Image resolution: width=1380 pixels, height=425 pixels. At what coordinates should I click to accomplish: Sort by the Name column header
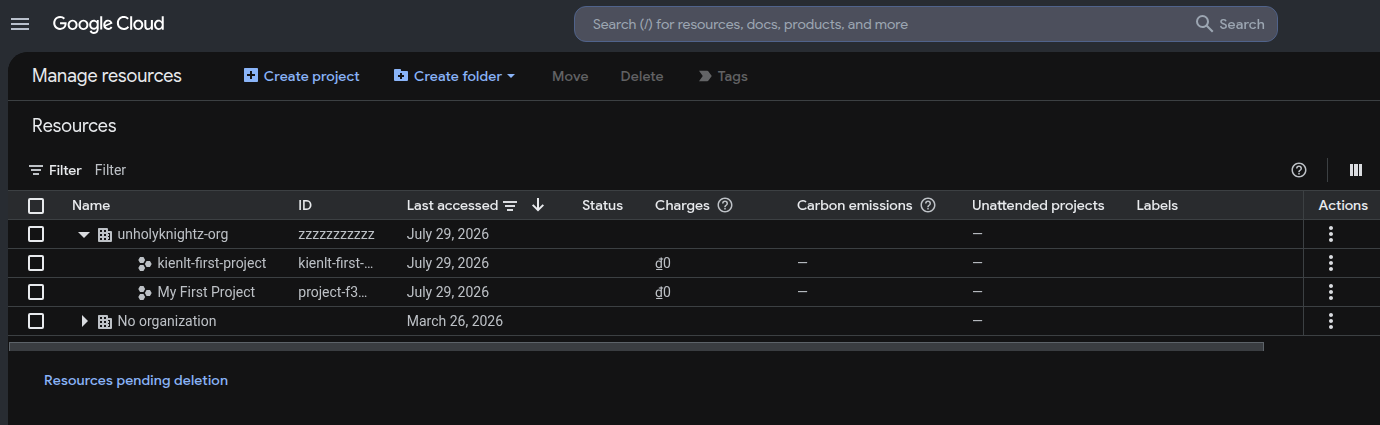[x=91, y=205]
